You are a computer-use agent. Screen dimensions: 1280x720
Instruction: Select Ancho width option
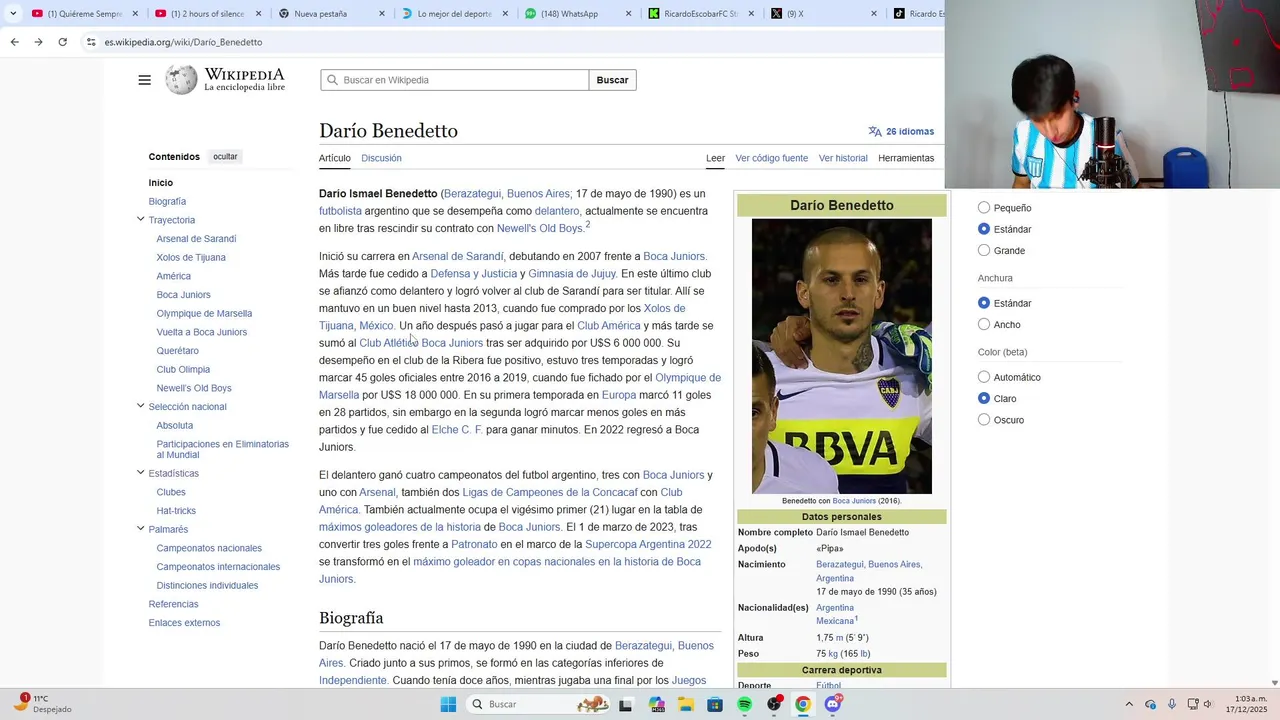984,324
